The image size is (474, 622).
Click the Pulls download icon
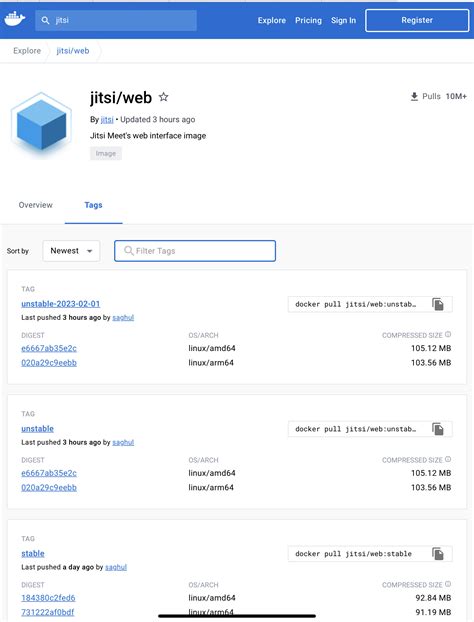pyautogui.click(x=414, y=96)
